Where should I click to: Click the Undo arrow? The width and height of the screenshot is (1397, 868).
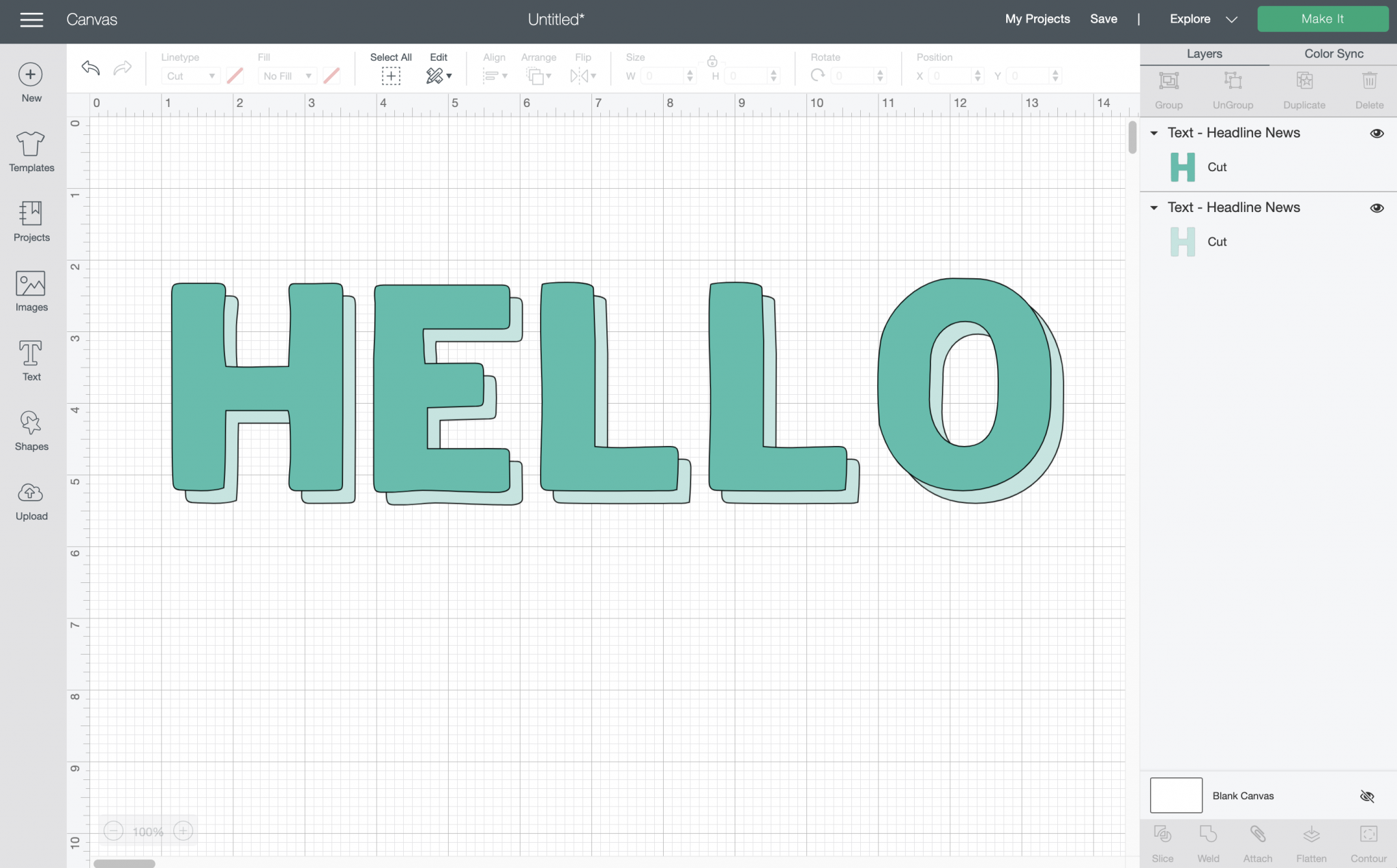pyautogui.click(x=91, y=68)
